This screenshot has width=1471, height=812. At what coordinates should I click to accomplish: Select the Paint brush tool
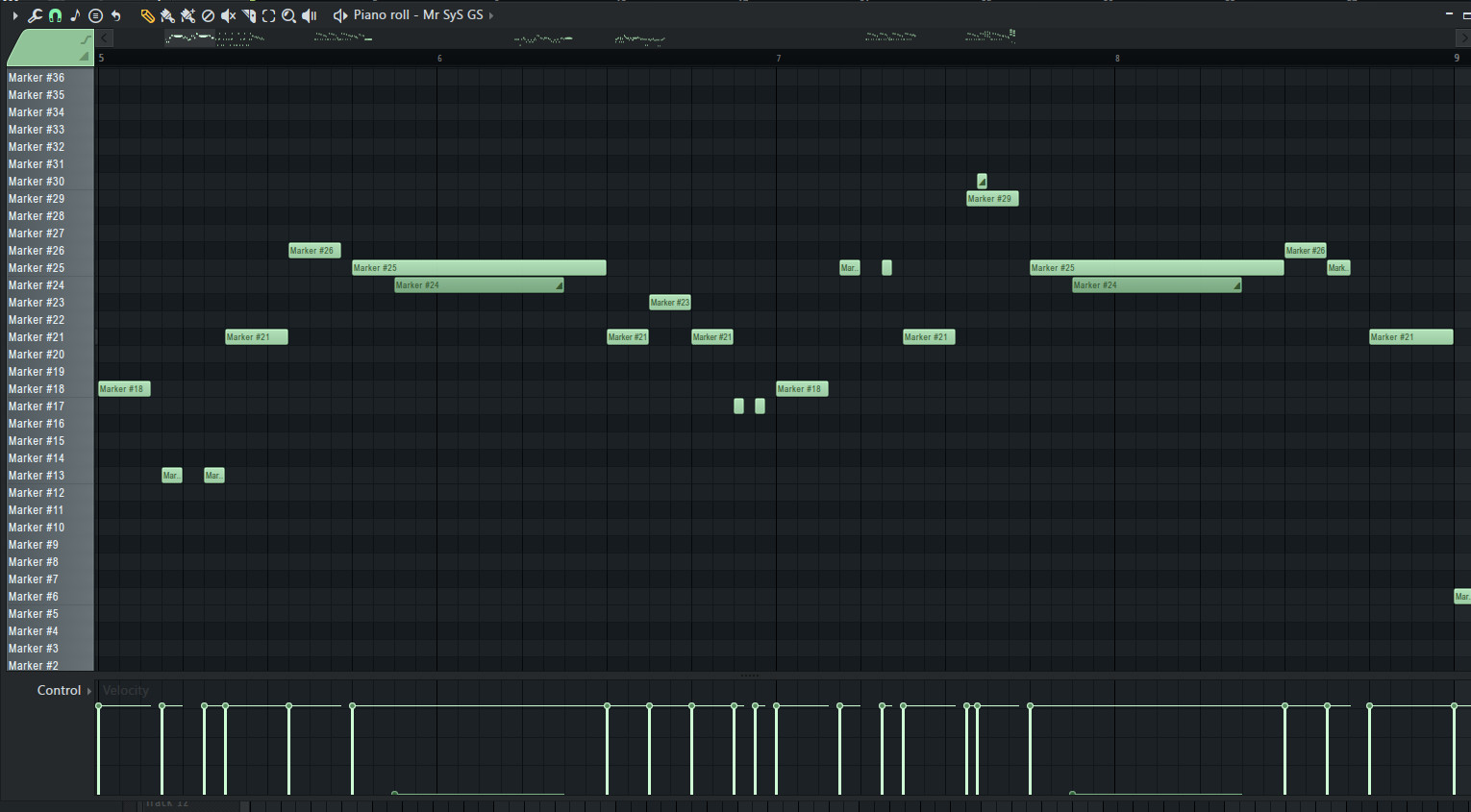167,15
